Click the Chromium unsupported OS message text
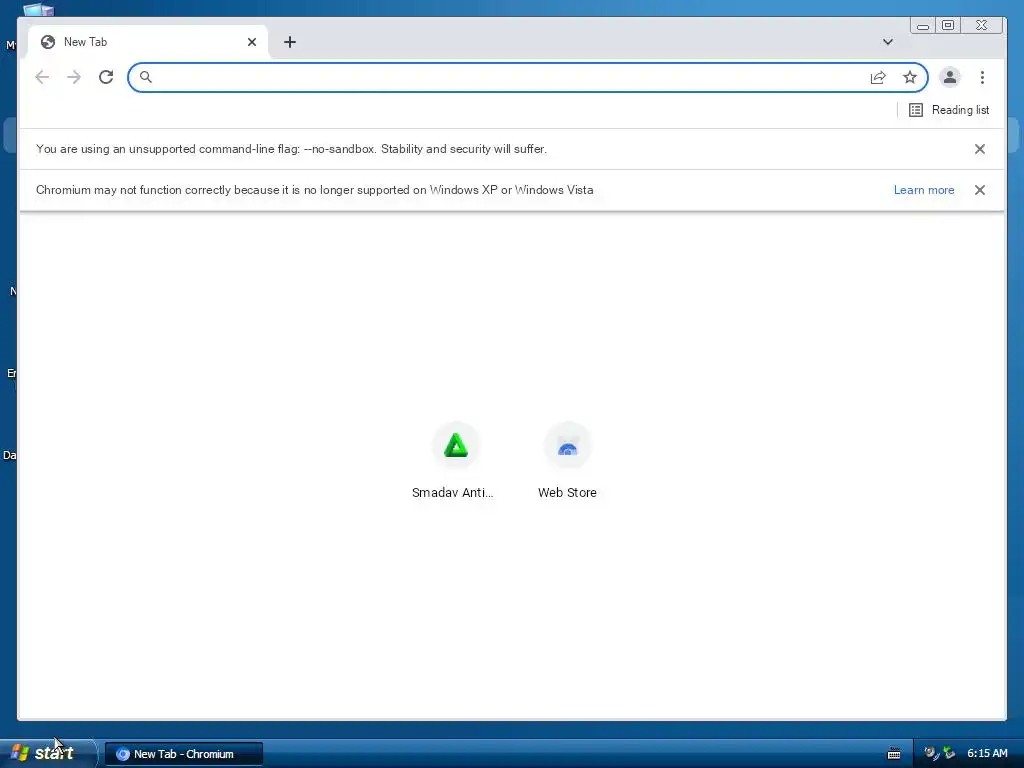Viewport: 1024px width, 768px height. tap(315, 190)
